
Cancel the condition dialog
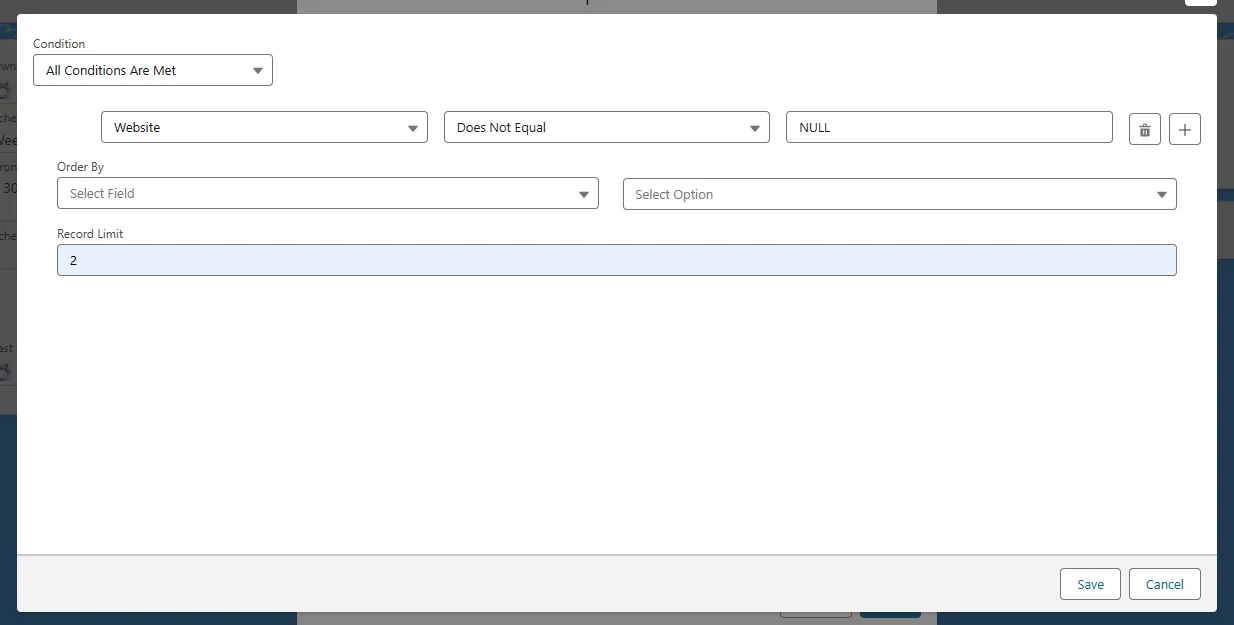coord(1164,584)
